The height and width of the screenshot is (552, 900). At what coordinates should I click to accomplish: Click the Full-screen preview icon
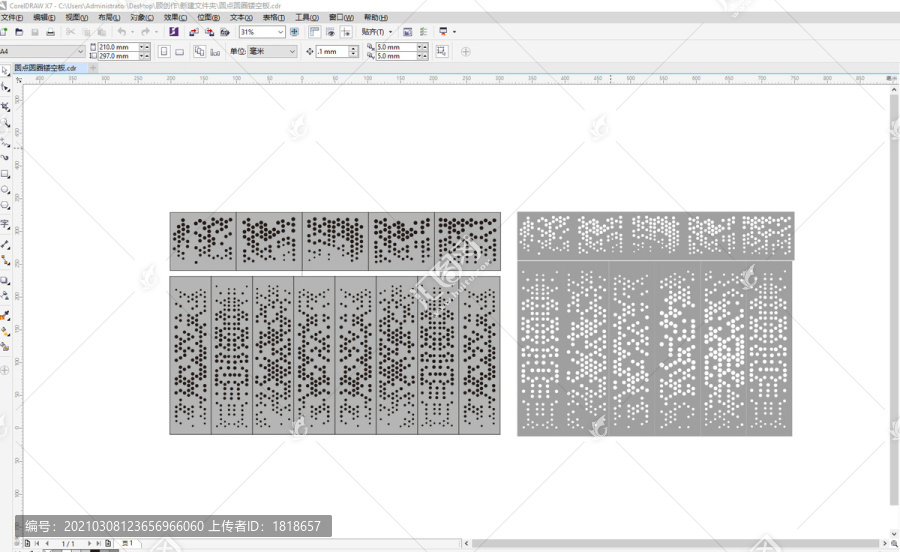point(294,32)
